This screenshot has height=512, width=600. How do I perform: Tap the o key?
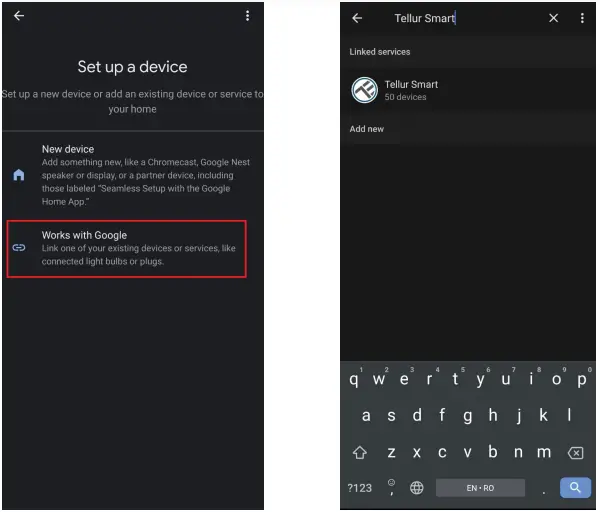(556, 379)
